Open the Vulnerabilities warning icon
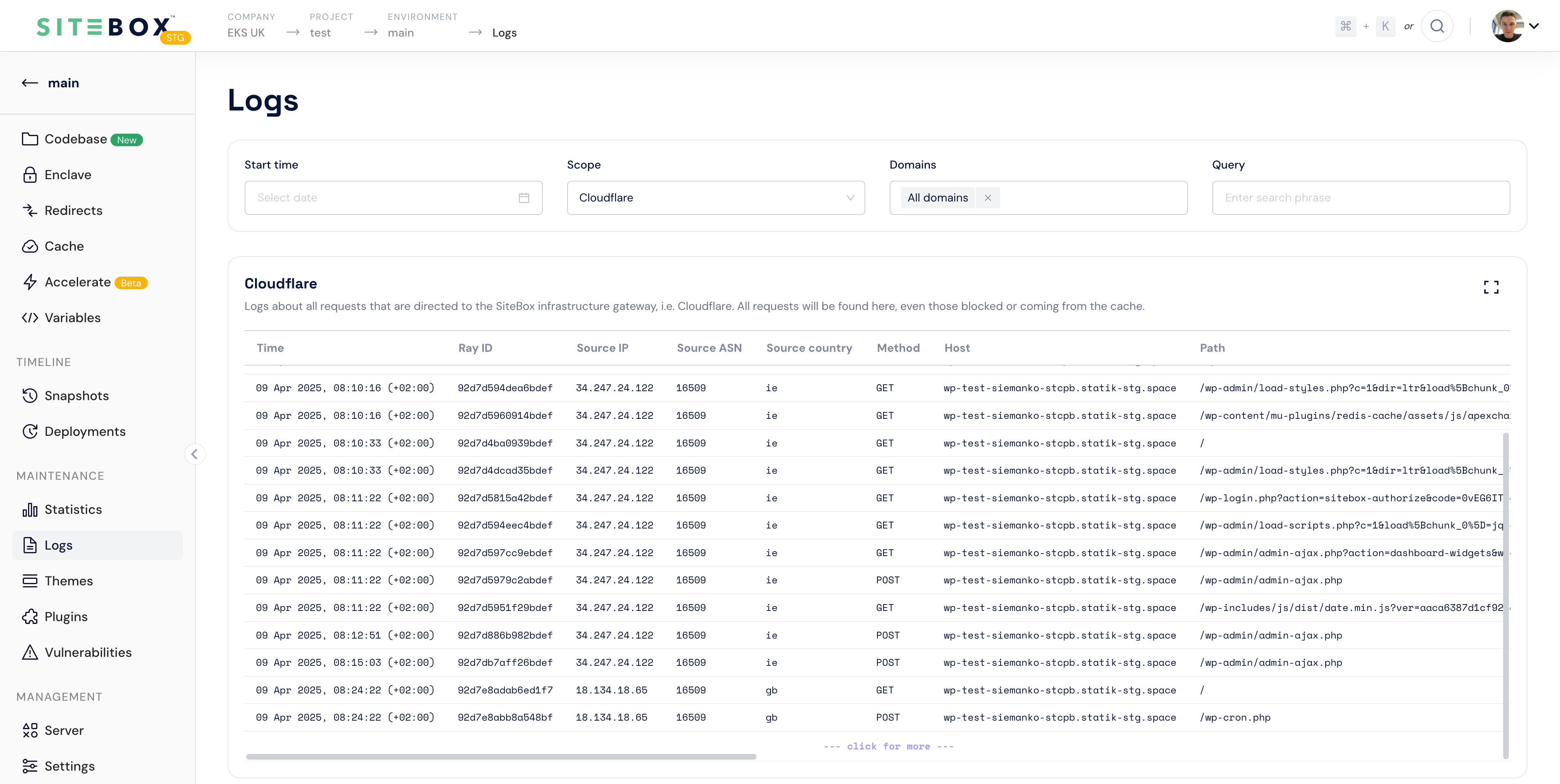This screenshot has height=784, width=1560. click(30, 653)
